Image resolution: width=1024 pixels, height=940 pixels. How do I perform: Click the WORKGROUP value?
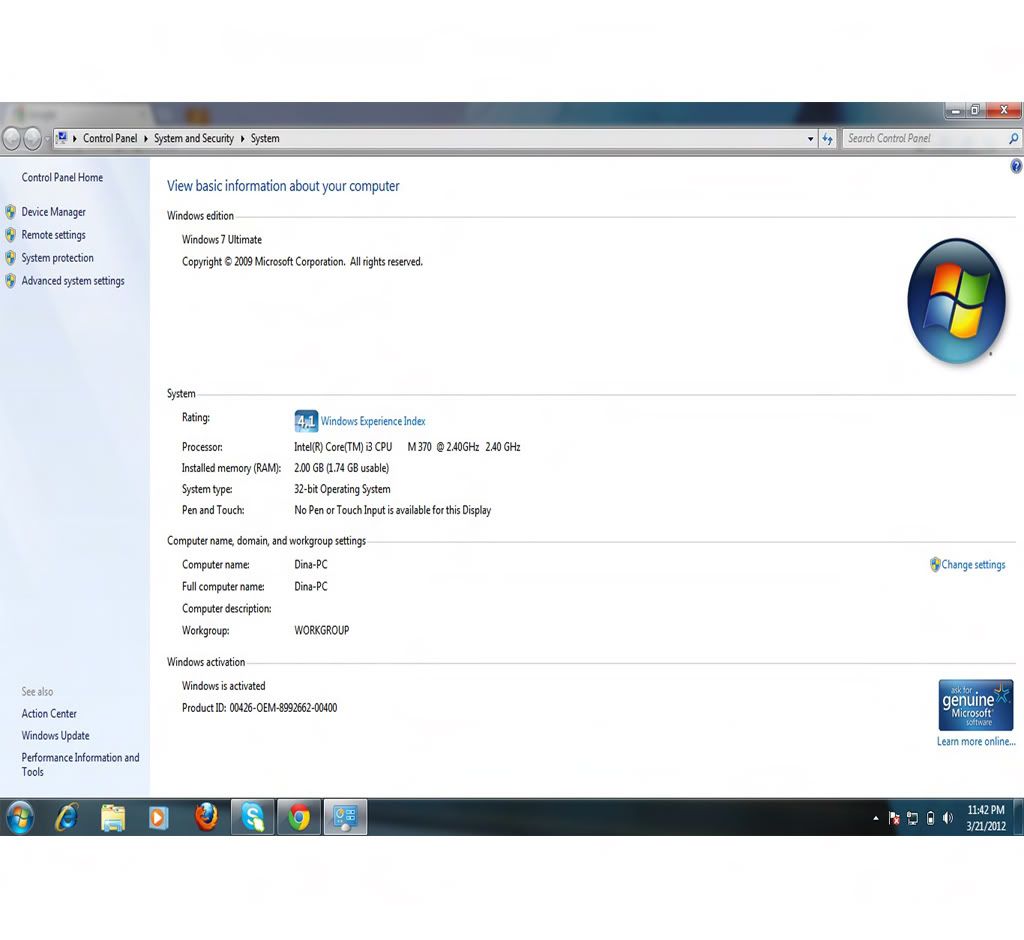pyautogui.click(x=321, y=630)
